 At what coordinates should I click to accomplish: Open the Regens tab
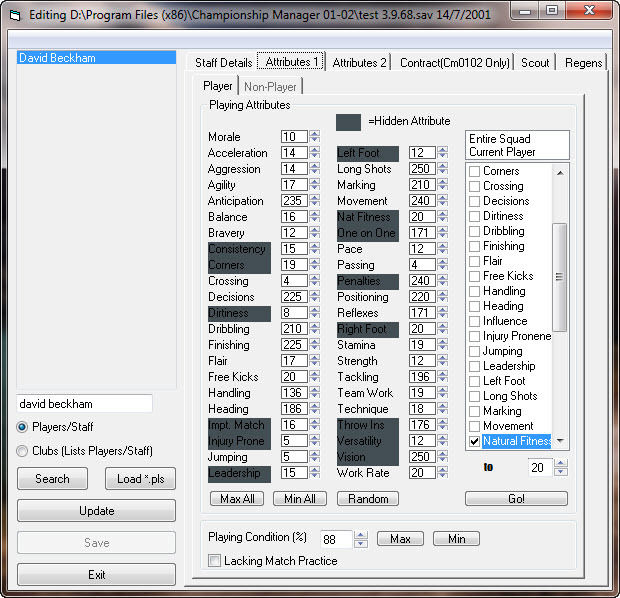(x=583, y=63)
